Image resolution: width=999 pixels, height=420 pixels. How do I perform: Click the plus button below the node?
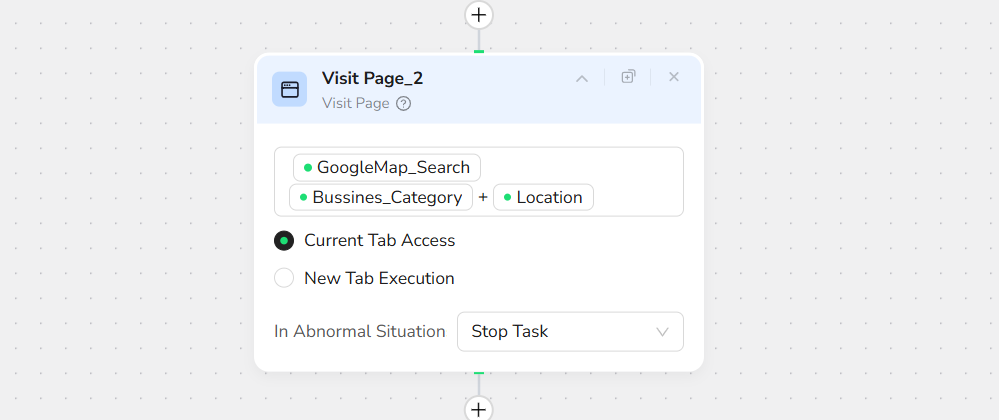click(479, 409)
